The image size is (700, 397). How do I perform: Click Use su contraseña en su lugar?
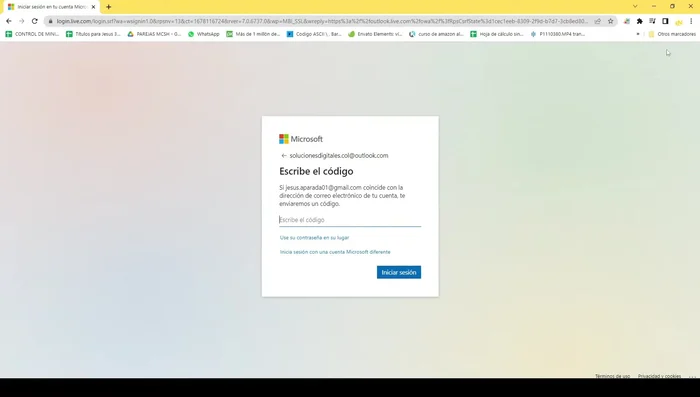(314, 238)
